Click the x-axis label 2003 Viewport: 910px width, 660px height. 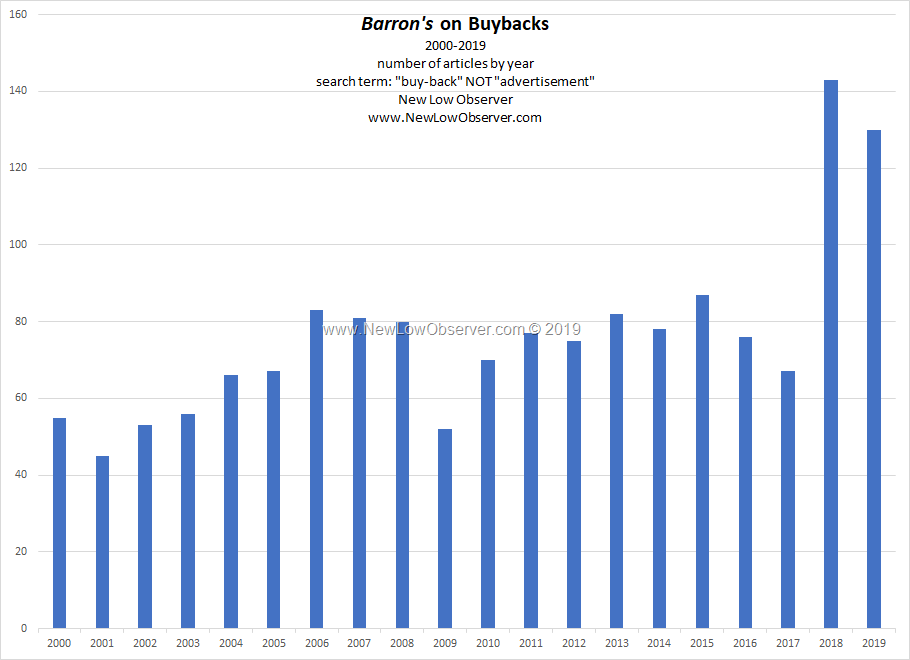[188, 643]
